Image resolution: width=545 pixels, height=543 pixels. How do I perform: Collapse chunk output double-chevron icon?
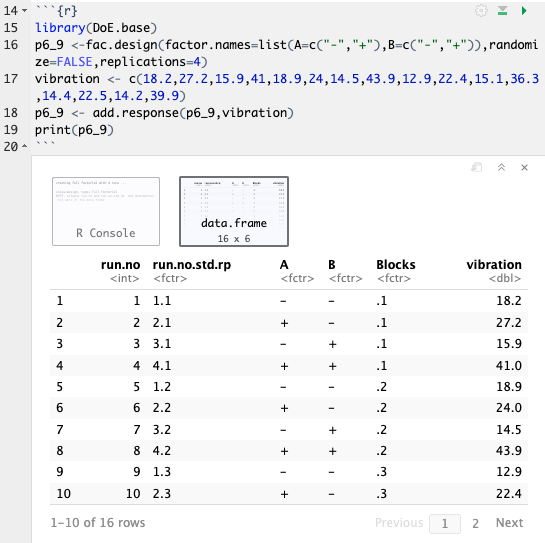[x=501, y=168]
